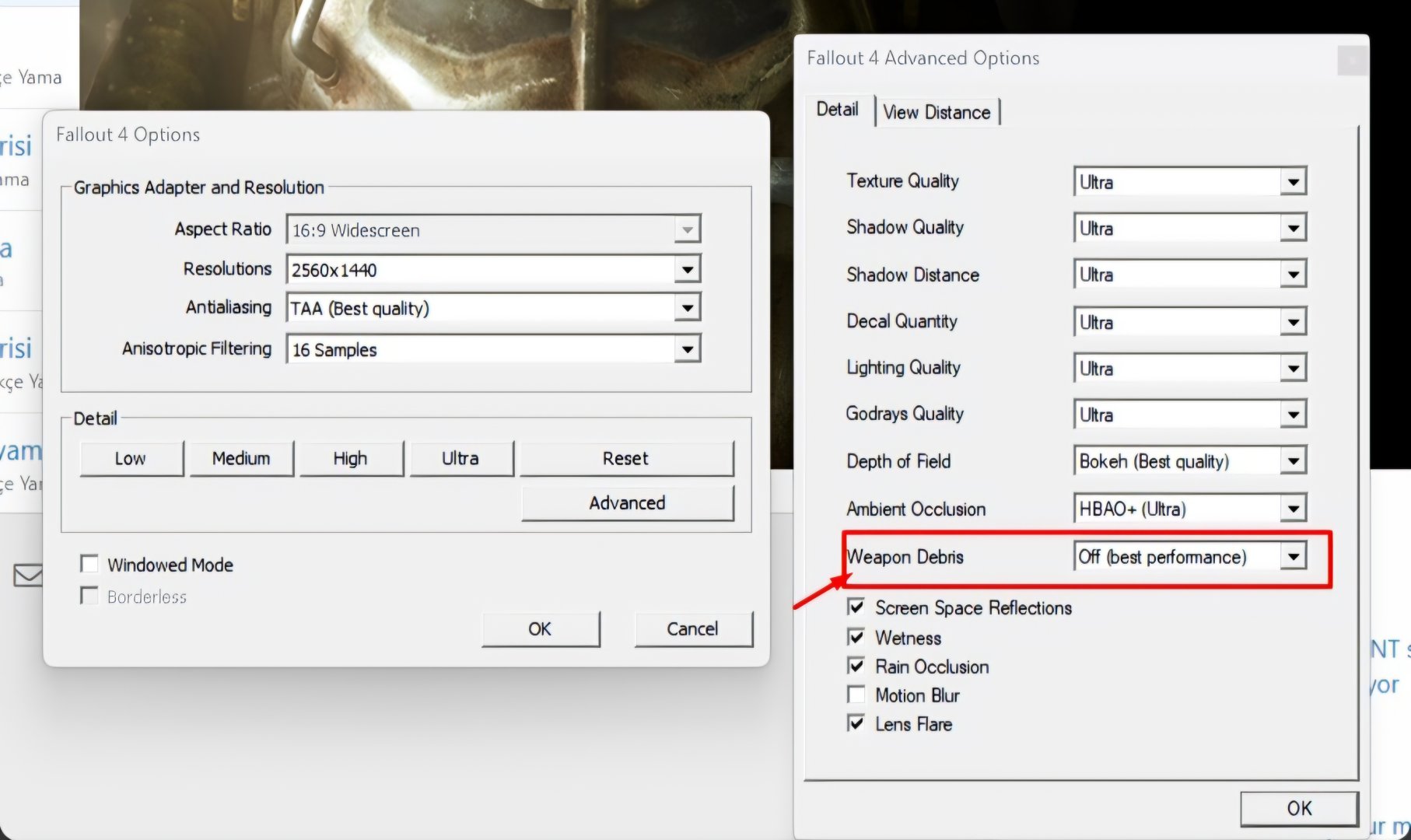Viewport: 1411px width, 840px height.
Task: Enable the Windowed Mode checkbox
Action: click(89, 564)
